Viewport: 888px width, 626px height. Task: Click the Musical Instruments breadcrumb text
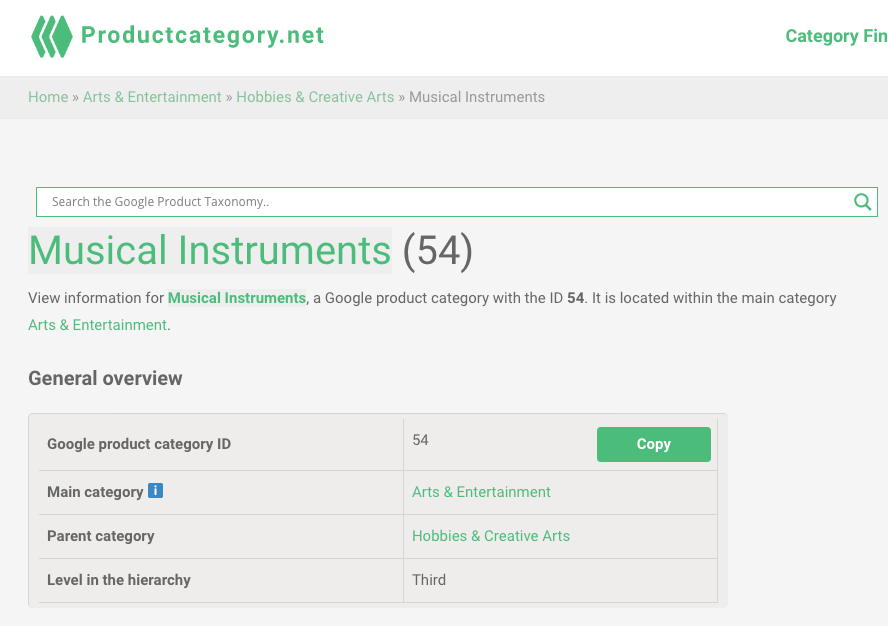tap(477, 97)
